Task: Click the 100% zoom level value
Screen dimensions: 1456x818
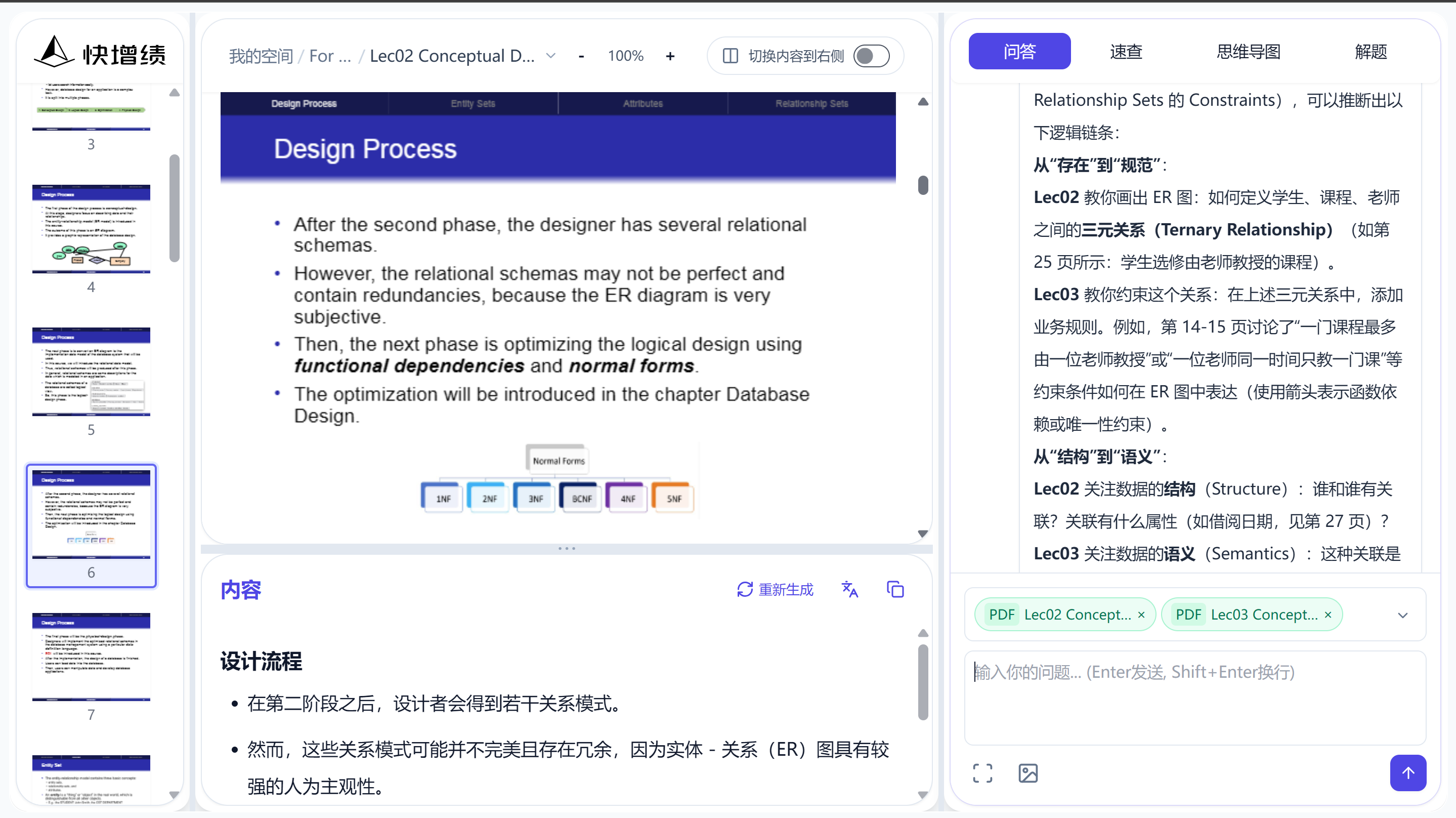Action: (x=625, y=56)
